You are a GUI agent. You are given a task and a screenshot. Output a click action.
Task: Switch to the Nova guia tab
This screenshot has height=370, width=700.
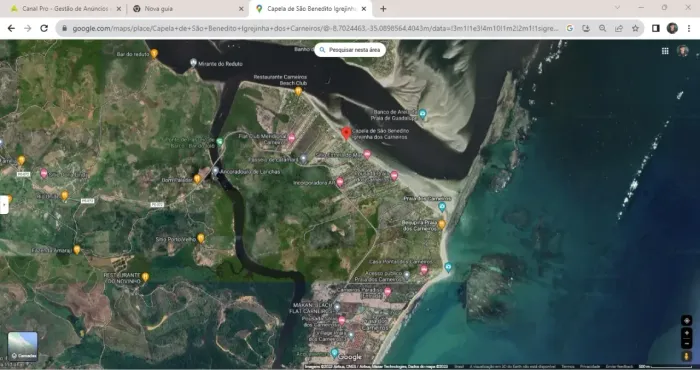point(188,8)
